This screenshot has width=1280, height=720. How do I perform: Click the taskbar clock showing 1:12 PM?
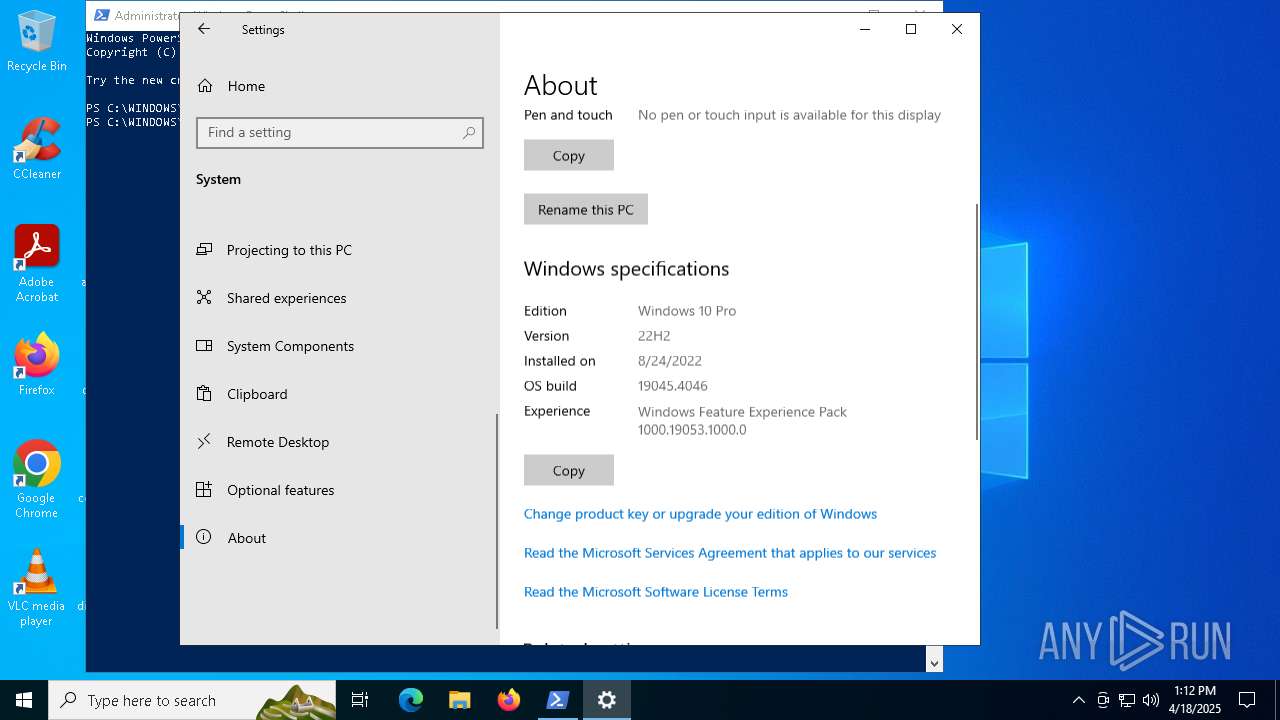click(x=1195, y=700)
